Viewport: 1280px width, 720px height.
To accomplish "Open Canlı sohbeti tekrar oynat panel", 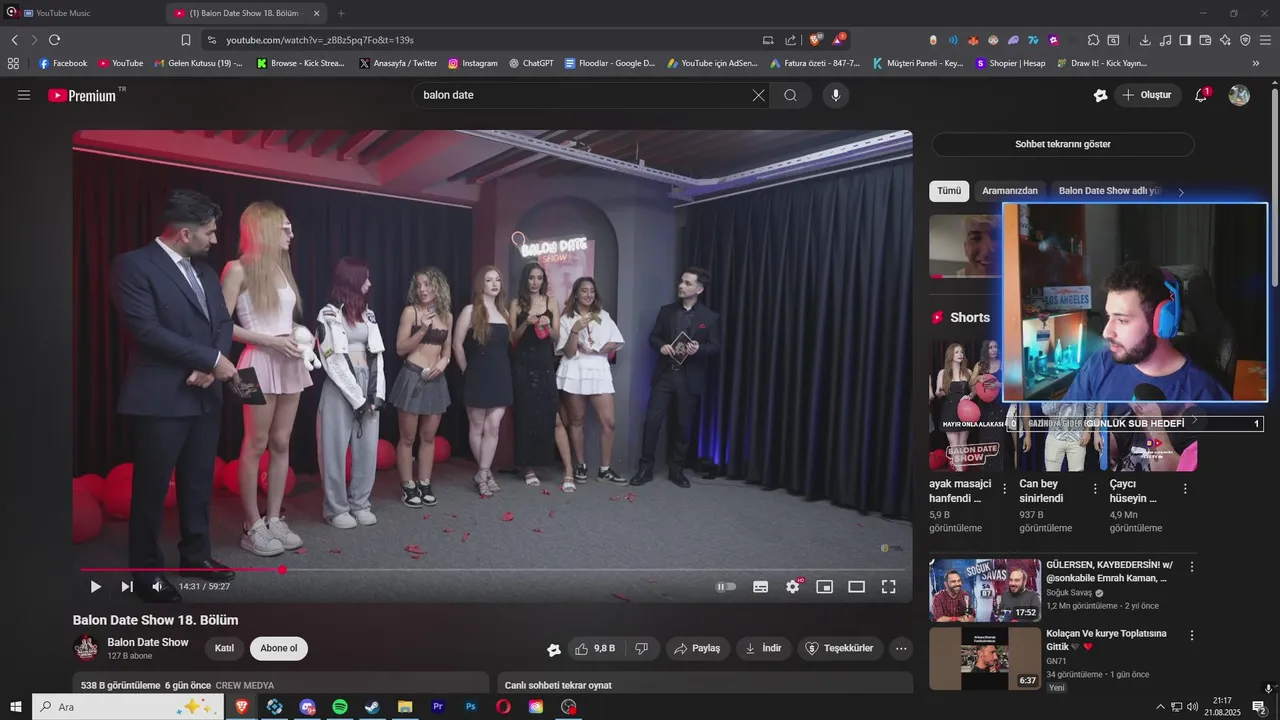I will (705, 684).
